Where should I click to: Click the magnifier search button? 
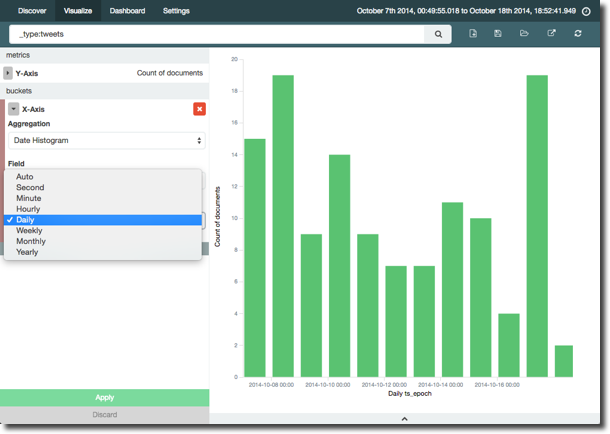pos(438,34)
